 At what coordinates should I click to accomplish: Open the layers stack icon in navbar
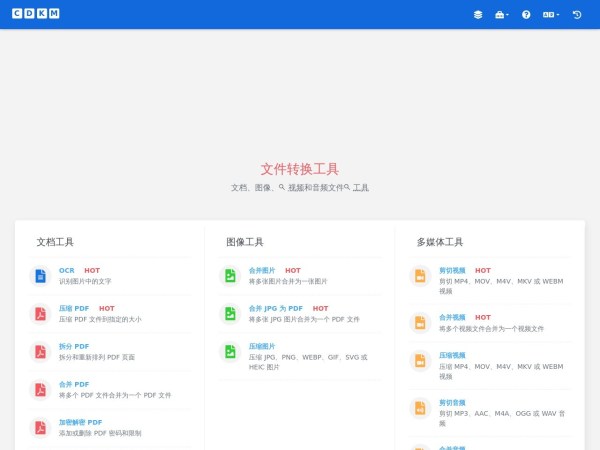point(478,15)
